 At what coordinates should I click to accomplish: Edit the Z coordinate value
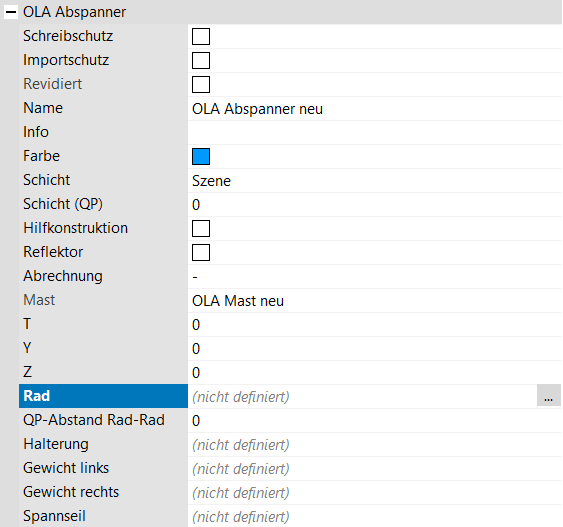[x=375, y=373]
